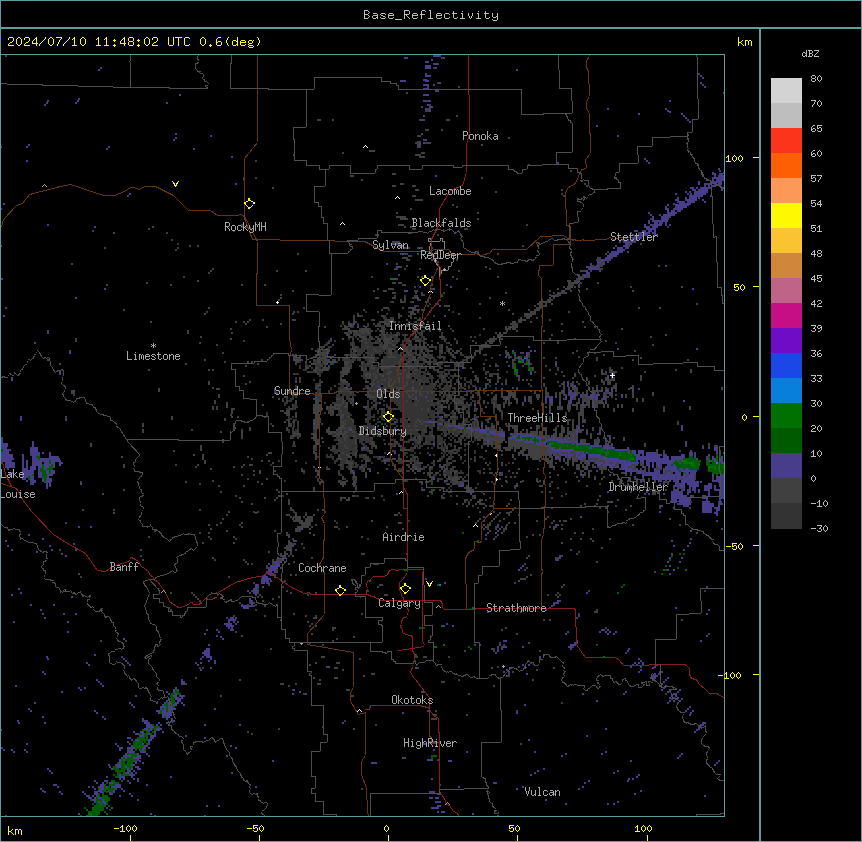
Task: Select the red 65 dBZ legend swatch
Action: 786,140
